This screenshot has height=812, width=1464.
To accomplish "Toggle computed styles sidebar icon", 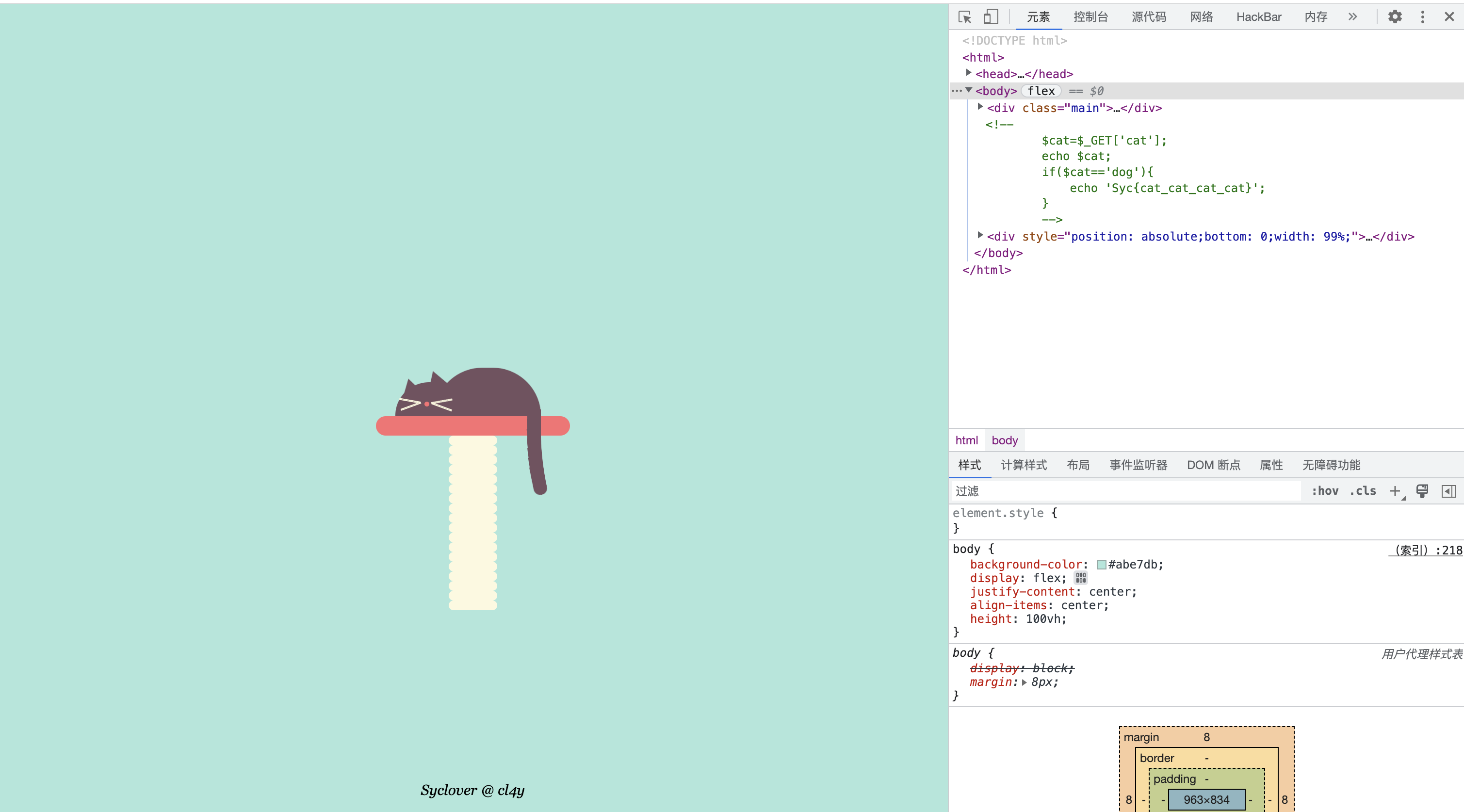I will 1448,491.
